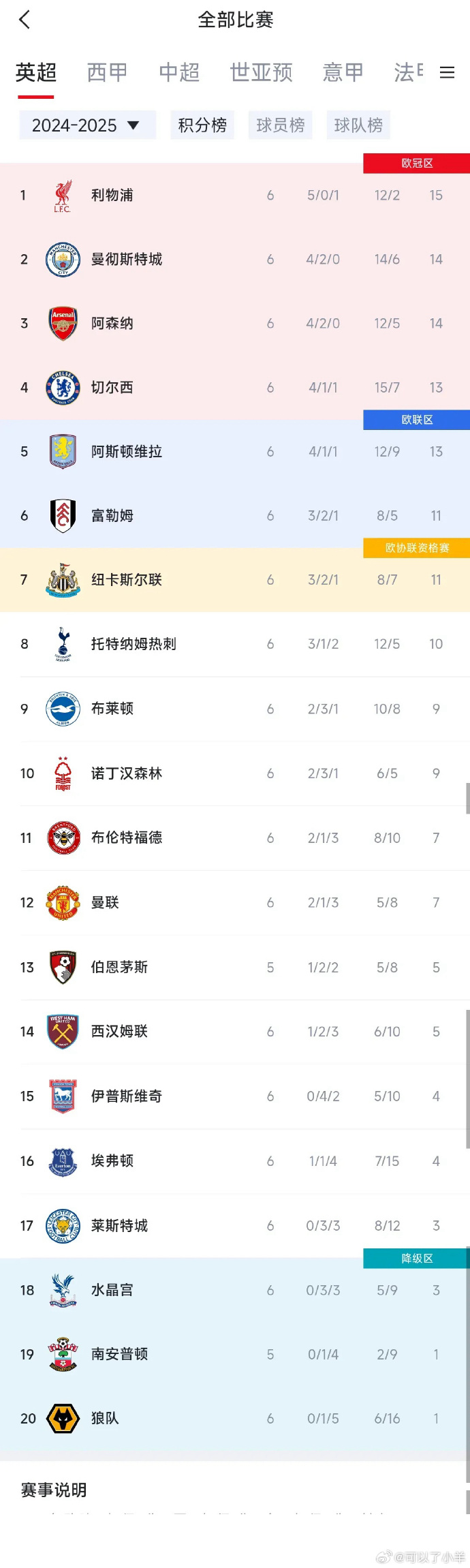Select the Newcastle United crest icon
Image resolution: width=470 pixels, height=1568 pixels.
tap(63, 580)
